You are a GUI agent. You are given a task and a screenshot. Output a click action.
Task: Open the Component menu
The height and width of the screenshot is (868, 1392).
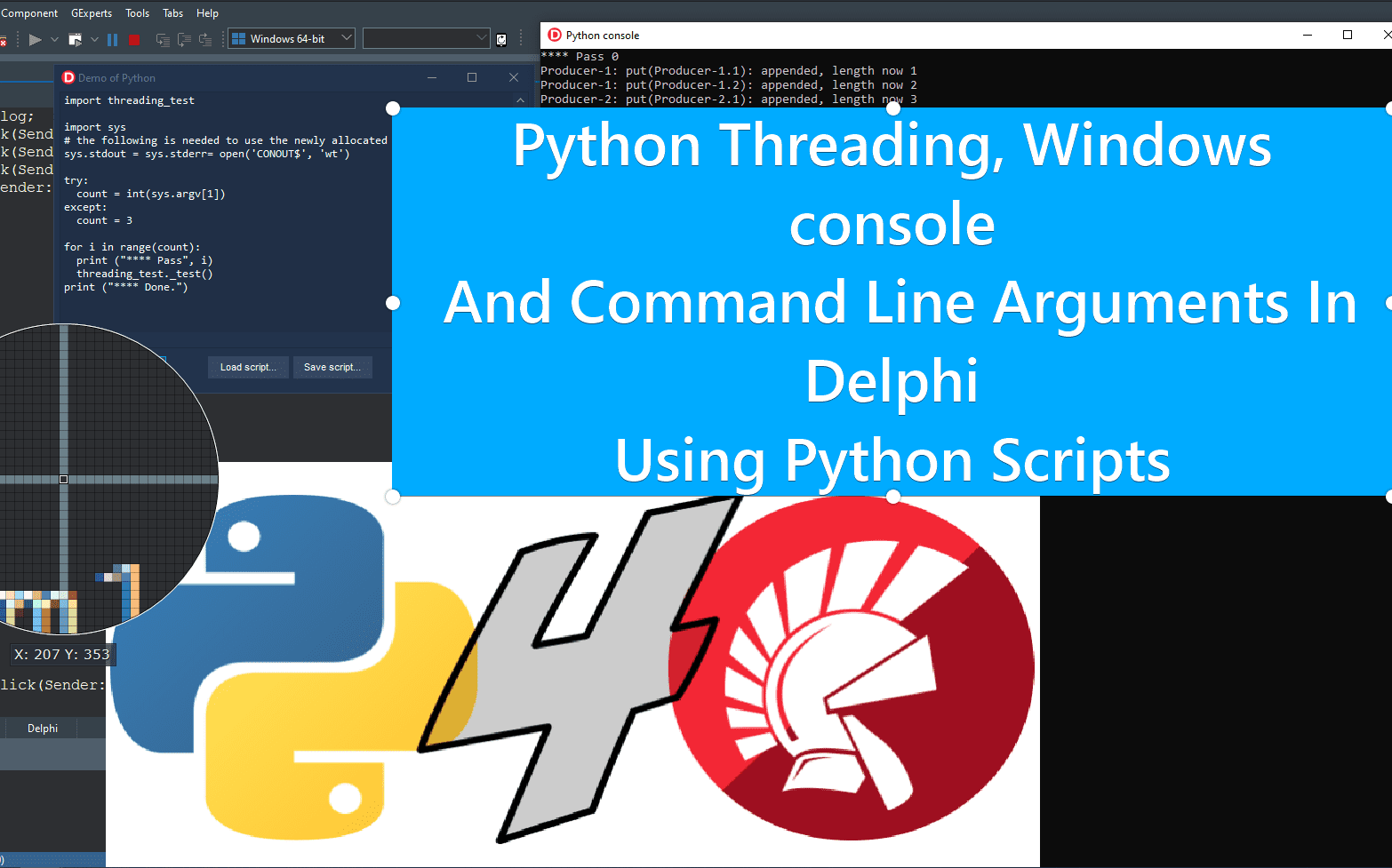pos(29,13)
